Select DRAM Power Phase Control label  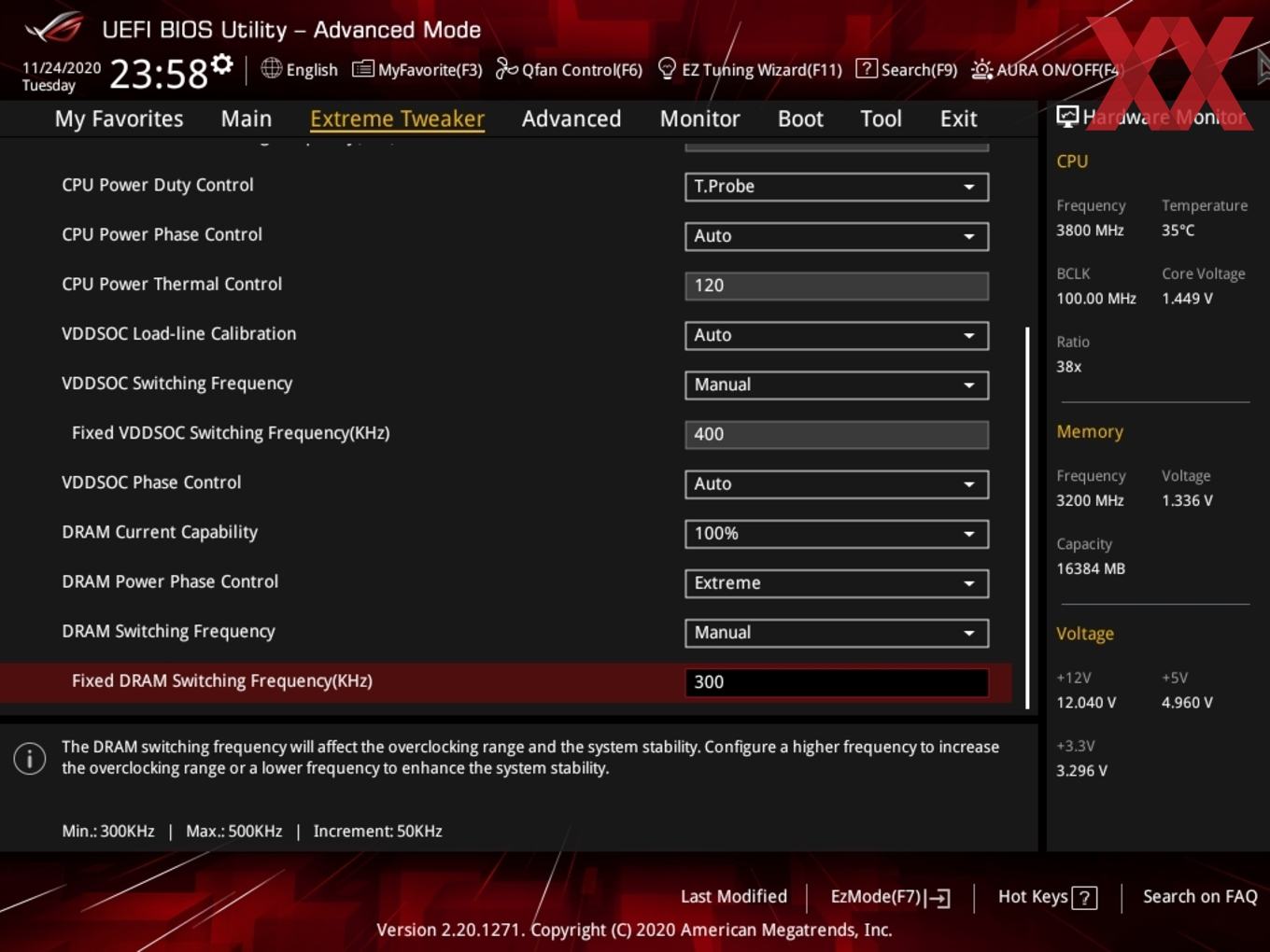coord(170,581)
